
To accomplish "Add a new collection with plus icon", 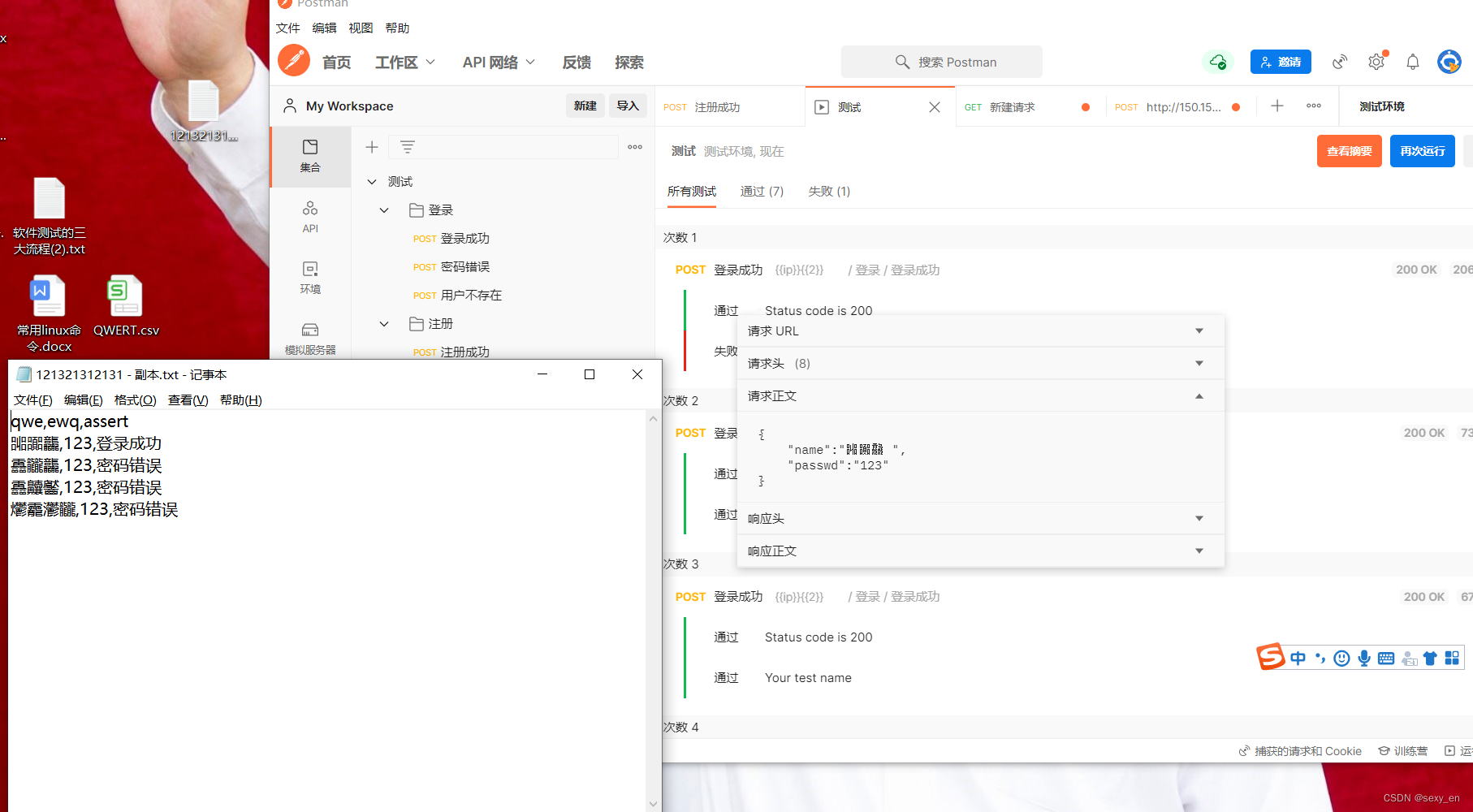I will tap(372, 147).
